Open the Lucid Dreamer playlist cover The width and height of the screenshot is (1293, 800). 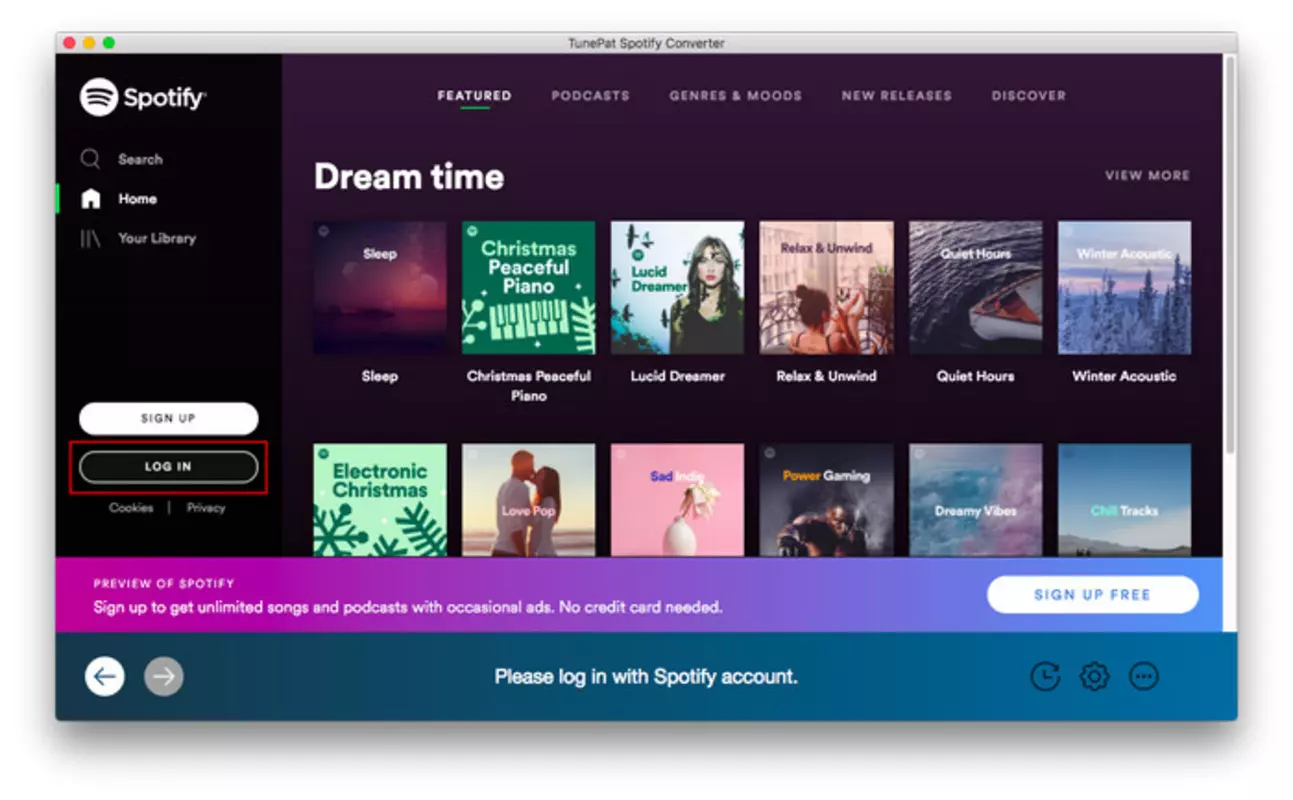click(677, 288)
